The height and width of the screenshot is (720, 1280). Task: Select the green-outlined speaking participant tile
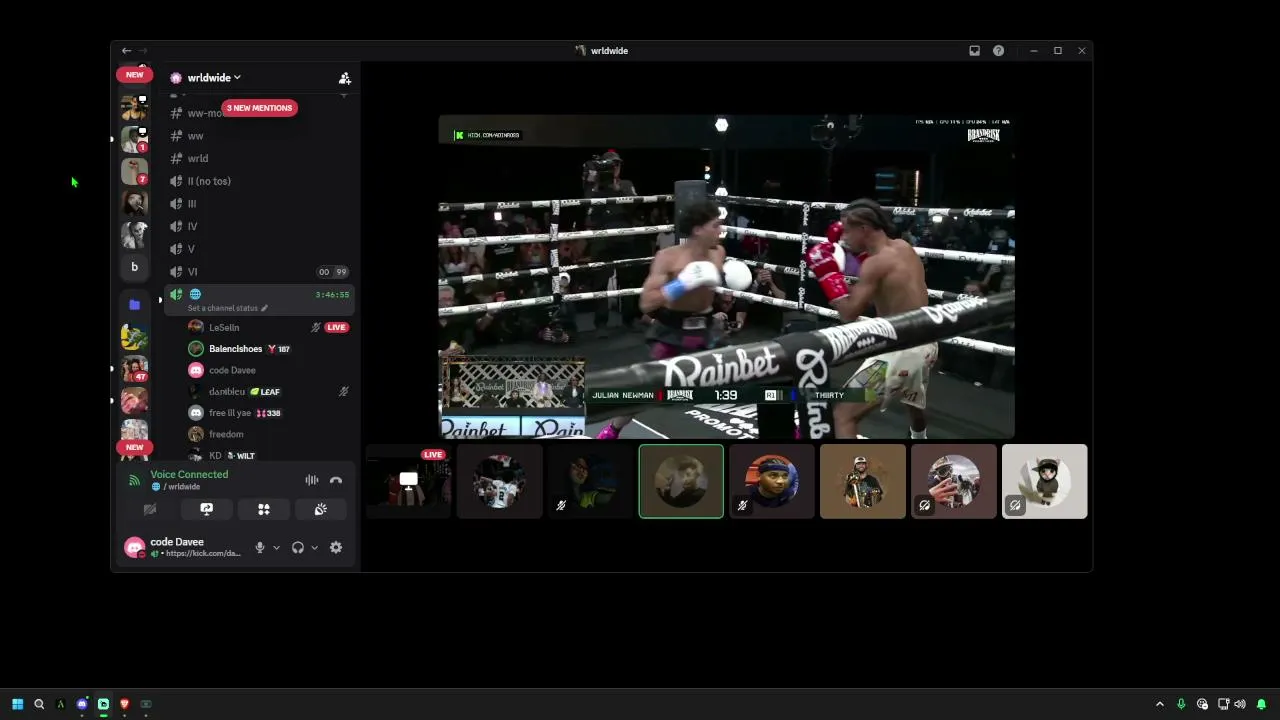tap(681, 482)
